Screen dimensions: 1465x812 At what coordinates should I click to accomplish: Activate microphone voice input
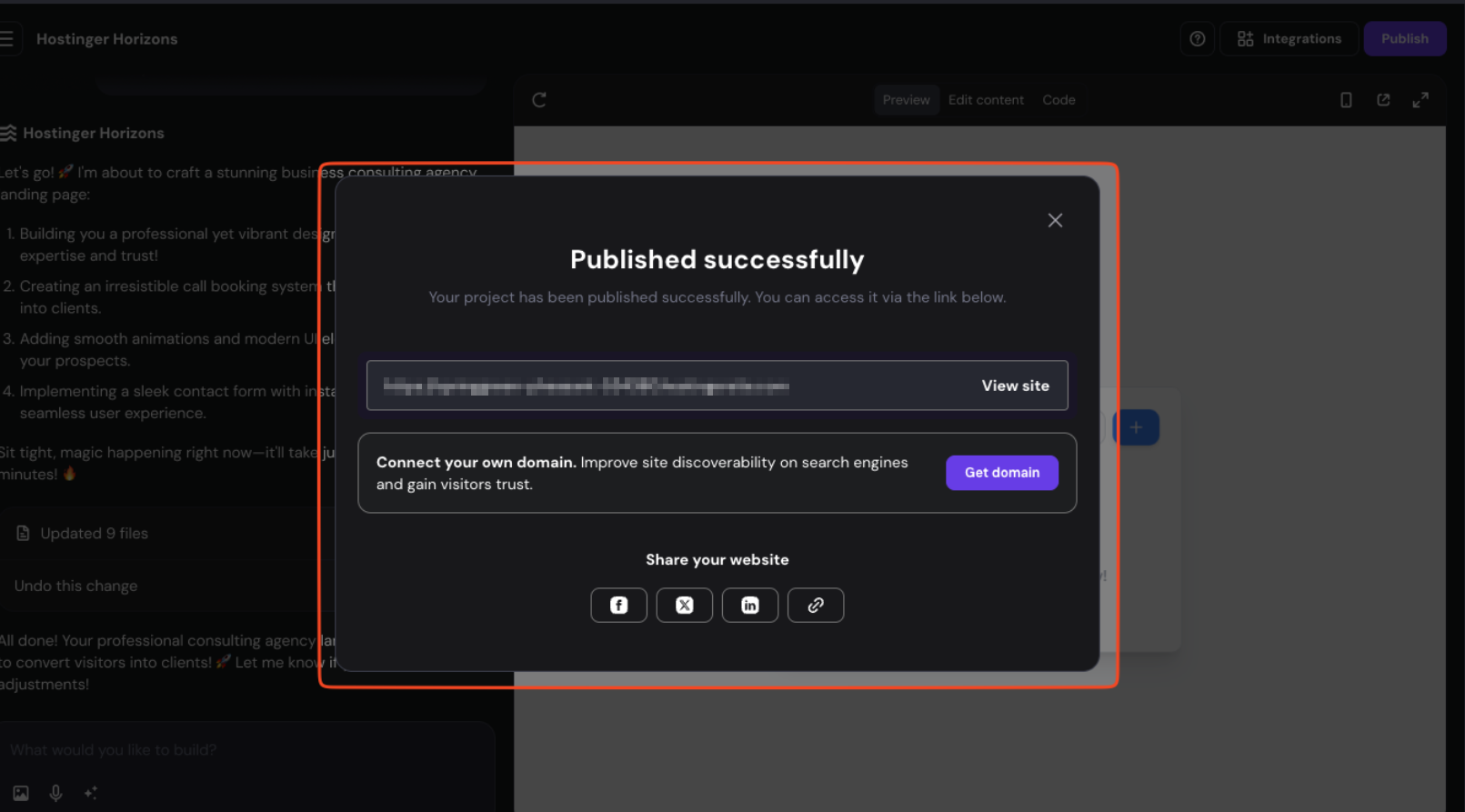pos(55,793)
